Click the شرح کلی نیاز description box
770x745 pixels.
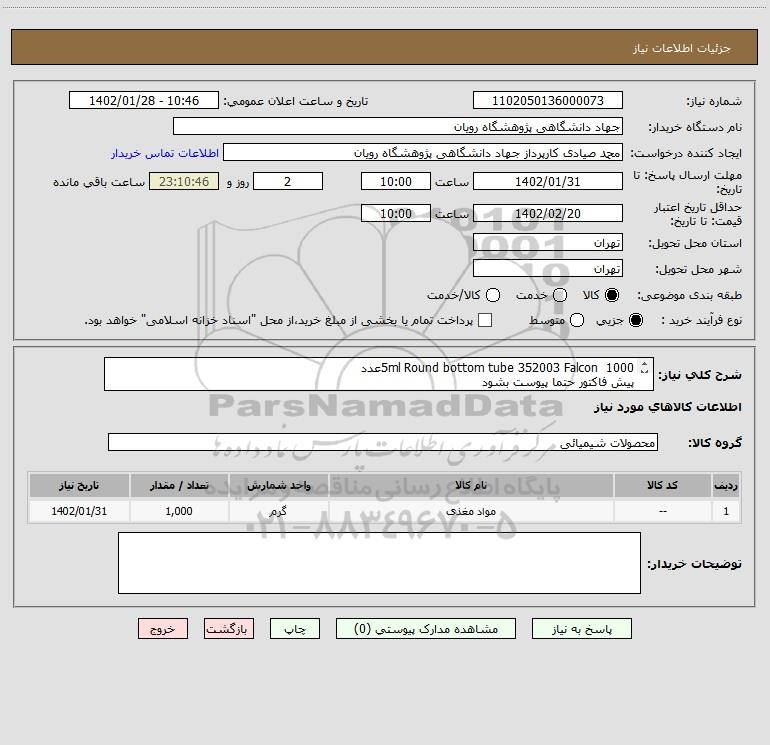point(379,374)
